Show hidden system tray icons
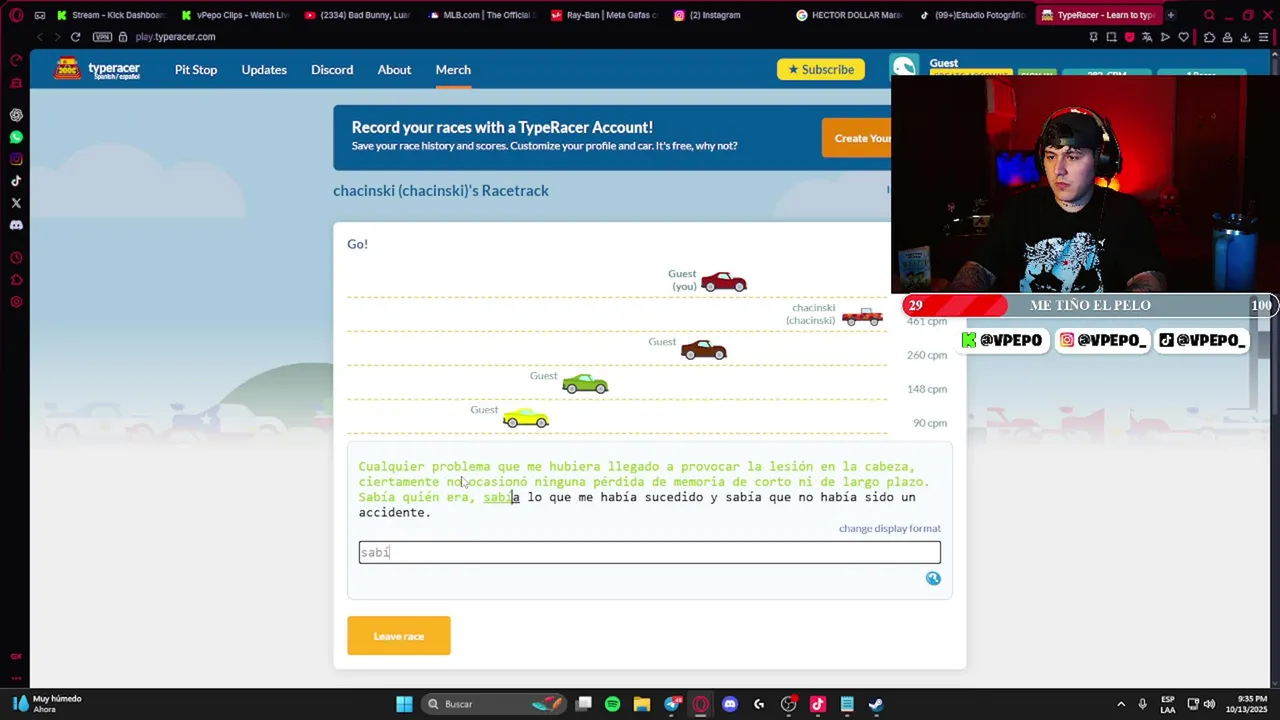Image resolution: width=1280 pixels, height=720 pixels. click(1121, 704)
